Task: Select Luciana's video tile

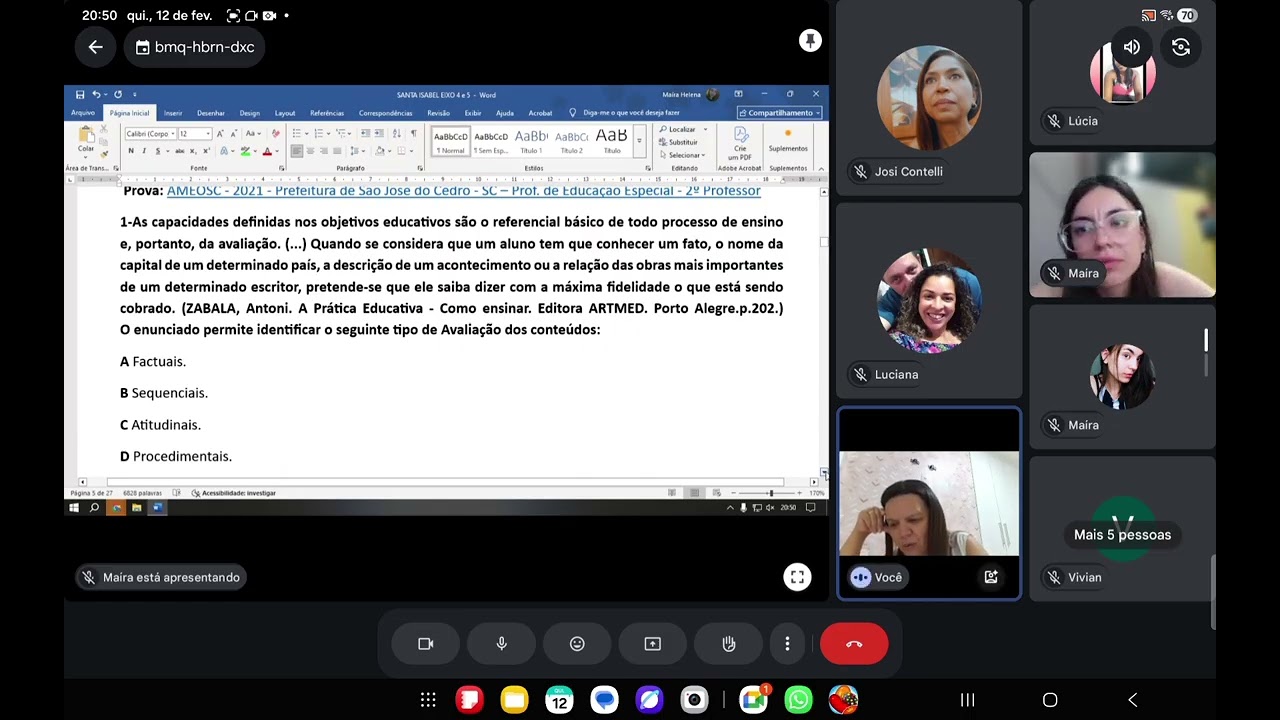Action: pos(929,300)
